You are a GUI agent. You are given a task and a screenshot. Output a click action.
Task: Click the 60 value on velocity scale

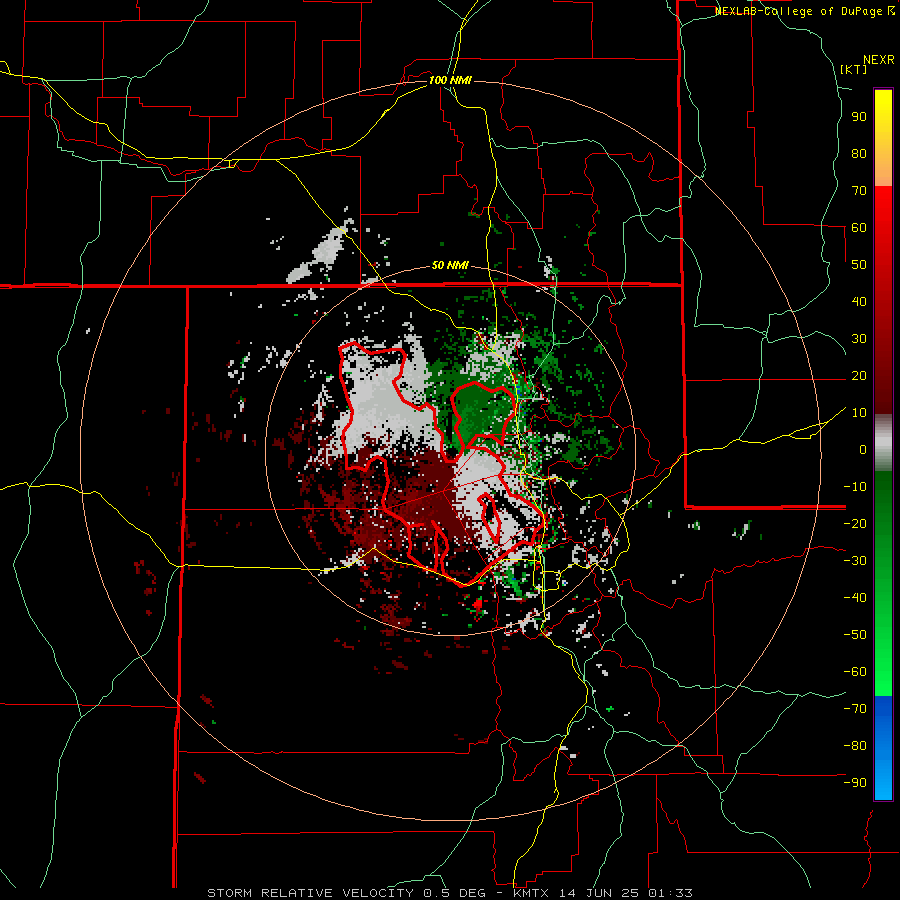pyautogui.click(x=859, y=227)
